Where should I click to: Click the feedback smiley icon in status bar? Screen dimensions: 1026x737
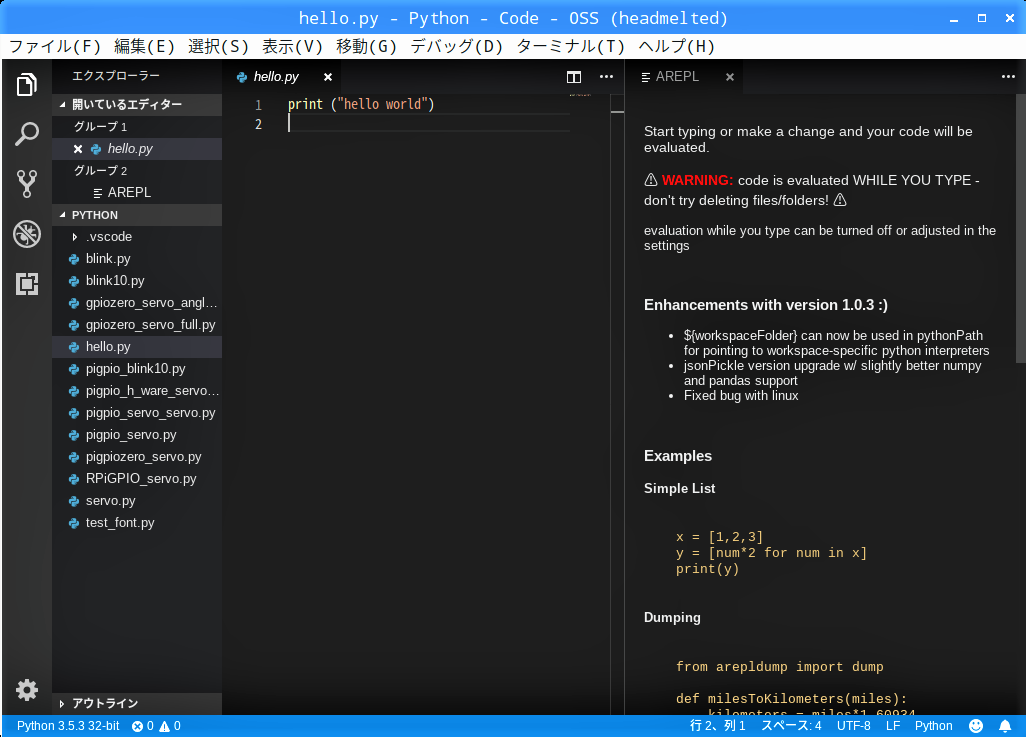pyautogui.click(x=976, y=726)
